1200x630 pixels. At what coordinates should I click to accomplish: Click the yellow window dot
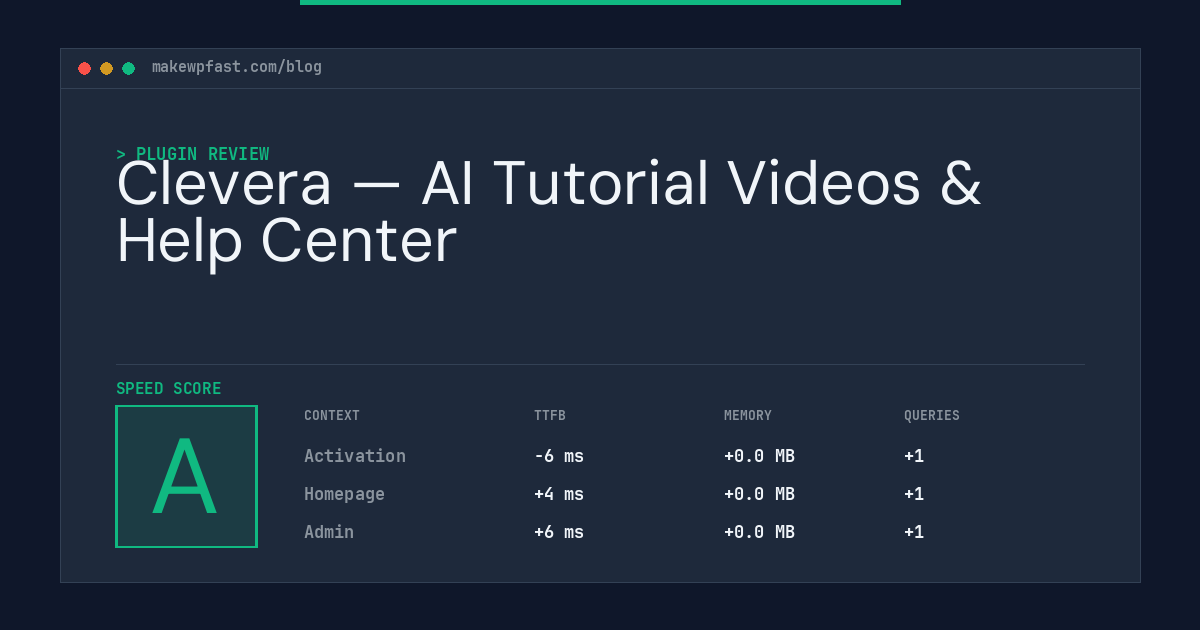(x=106, y=68)
